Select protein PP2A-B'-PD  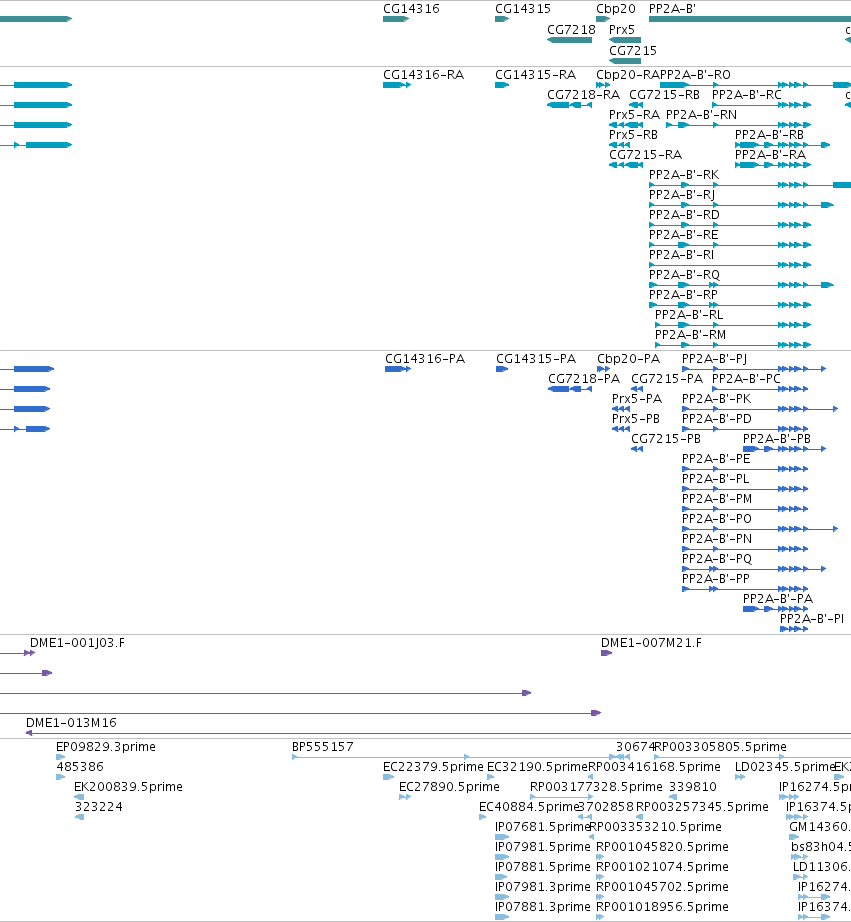pos(717,419)
